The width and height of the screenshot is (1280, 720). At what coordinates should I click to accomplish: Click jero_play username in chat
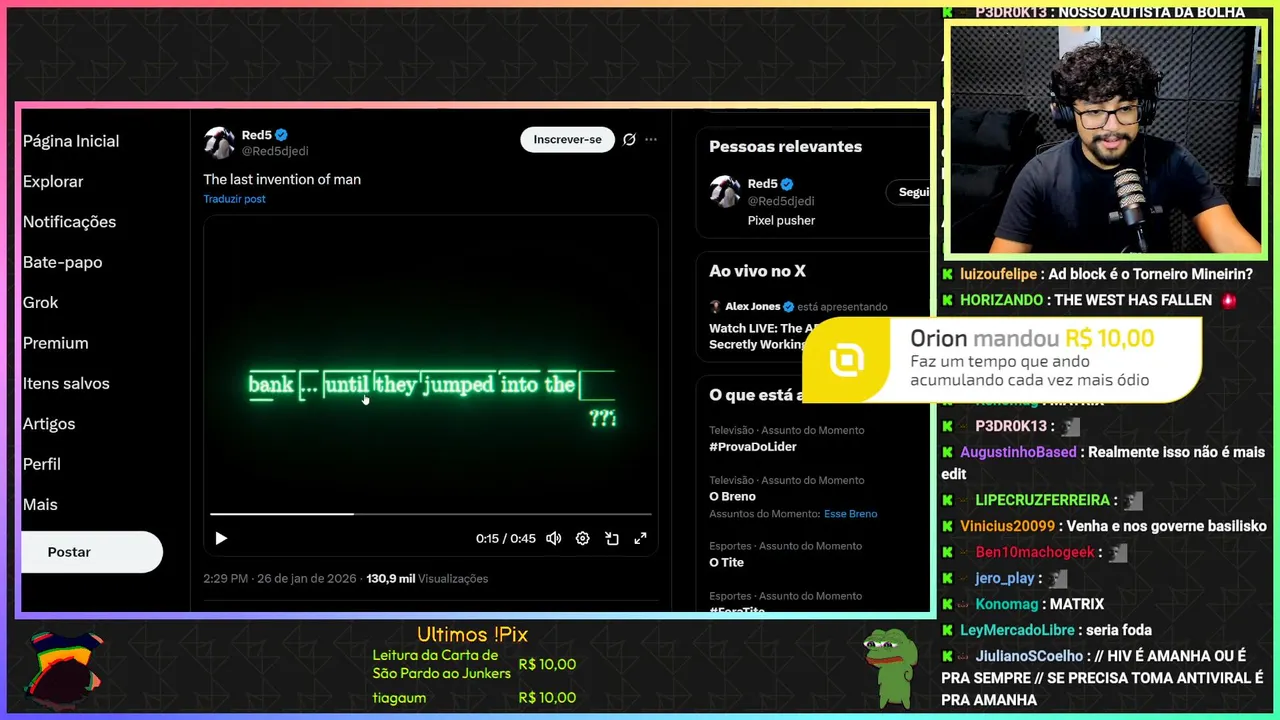click(1005, 578)
